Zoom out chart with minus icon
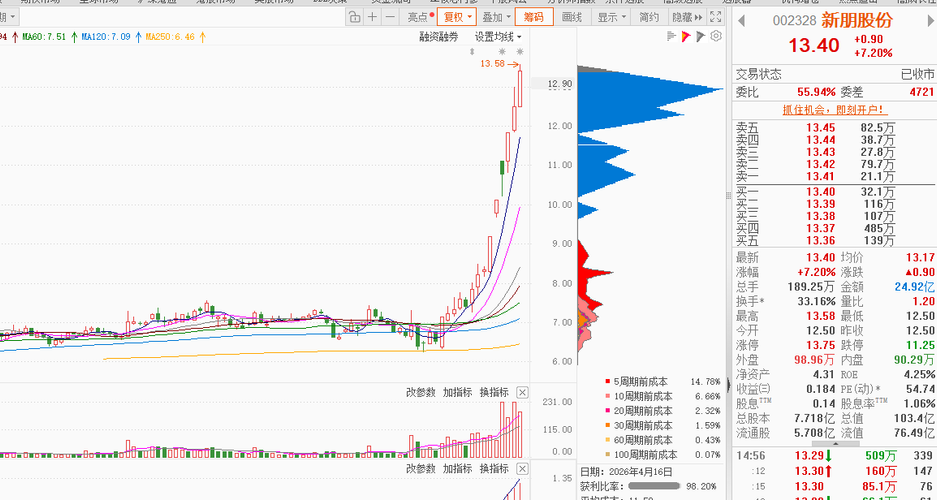937x500 pixels. click(x=390, y=17)
